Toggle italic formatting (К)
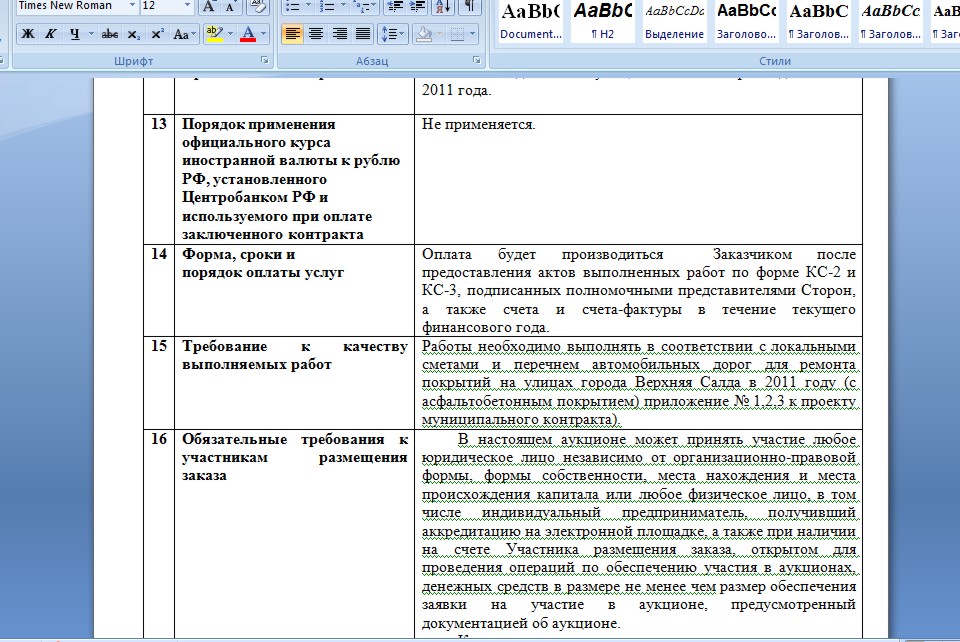This screenshot has height=642, width=960. pyautogui.click(x=50, y=34)
